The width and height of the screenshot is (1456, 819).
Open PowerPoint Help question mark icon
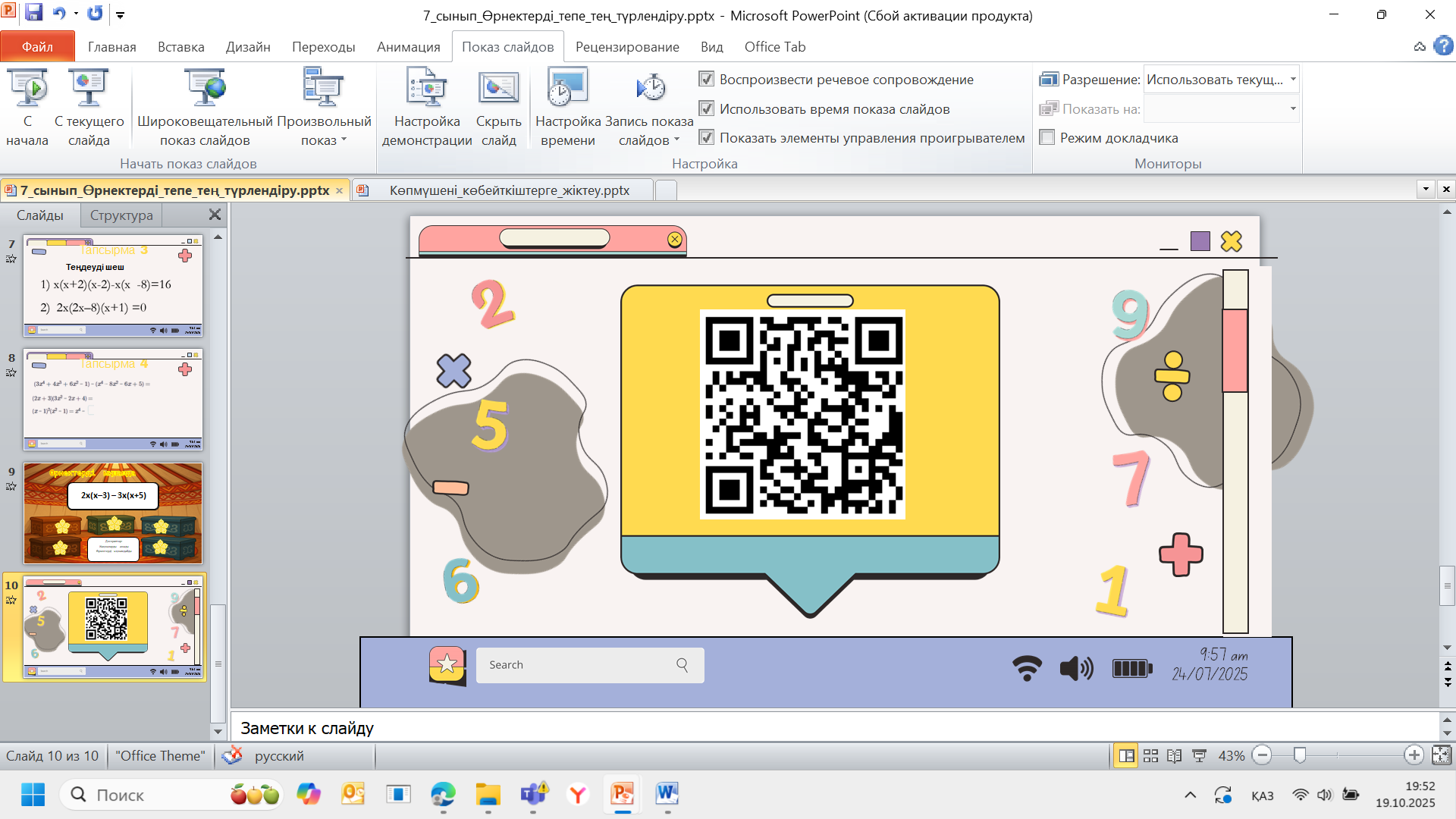(1443, 46)
